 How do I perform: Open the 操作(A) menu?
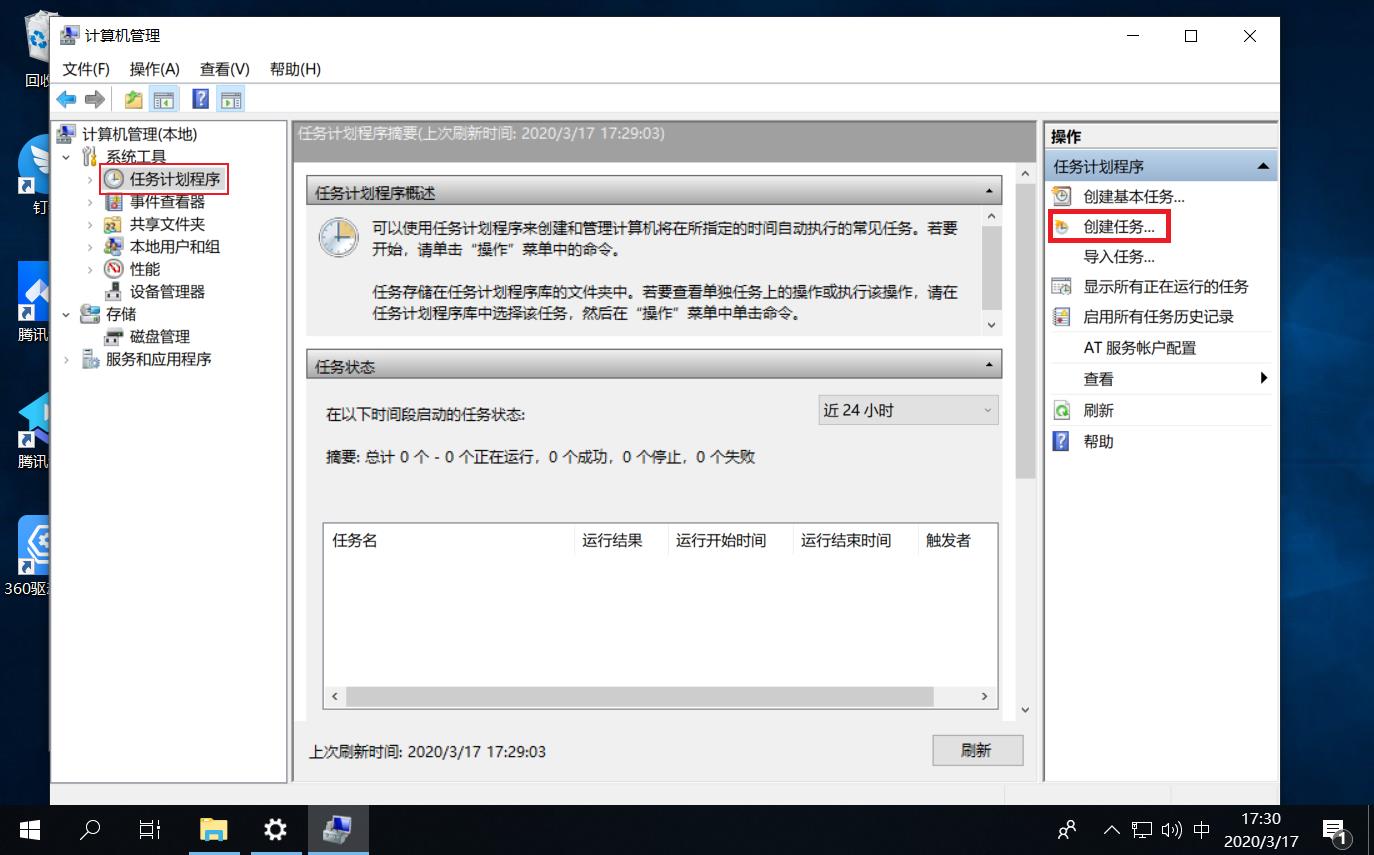pyautogui.click(x=154, y=69)
